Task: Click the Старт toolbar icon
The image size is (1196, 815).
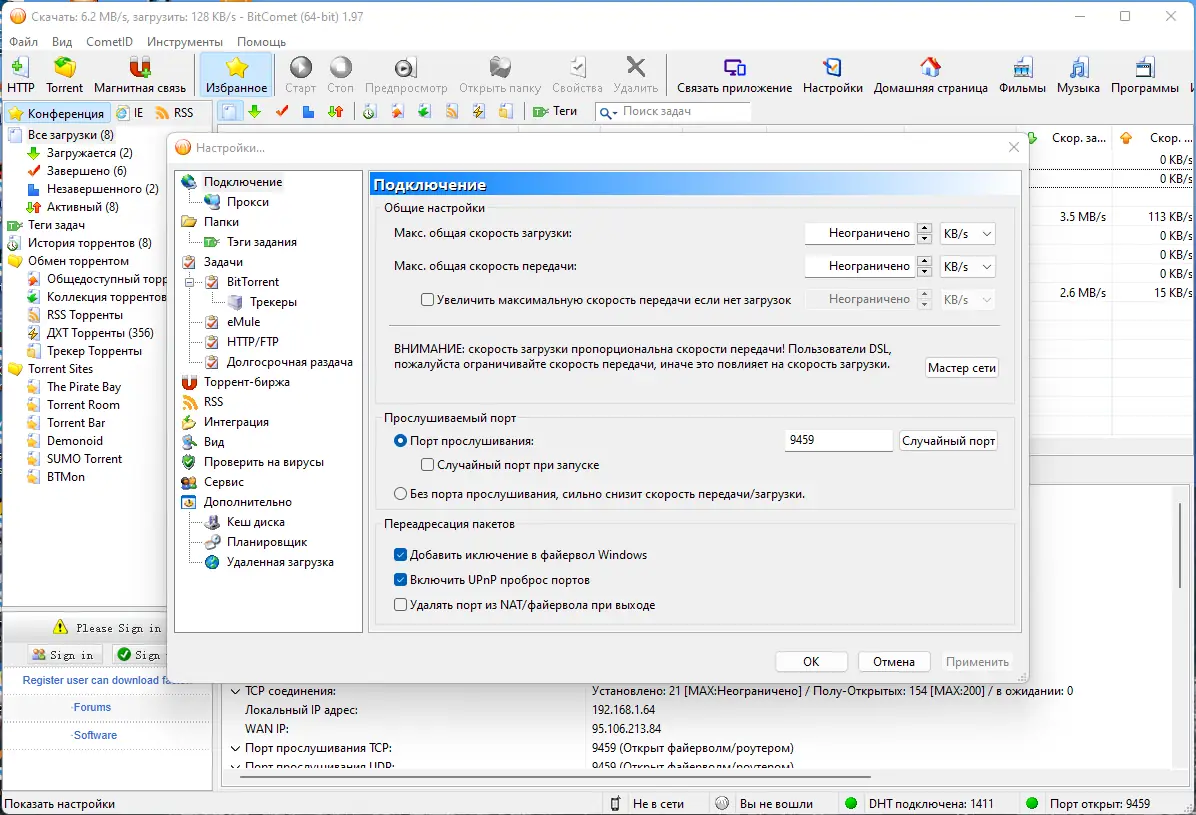Action: pyautogui.click(x=301, y=75)
